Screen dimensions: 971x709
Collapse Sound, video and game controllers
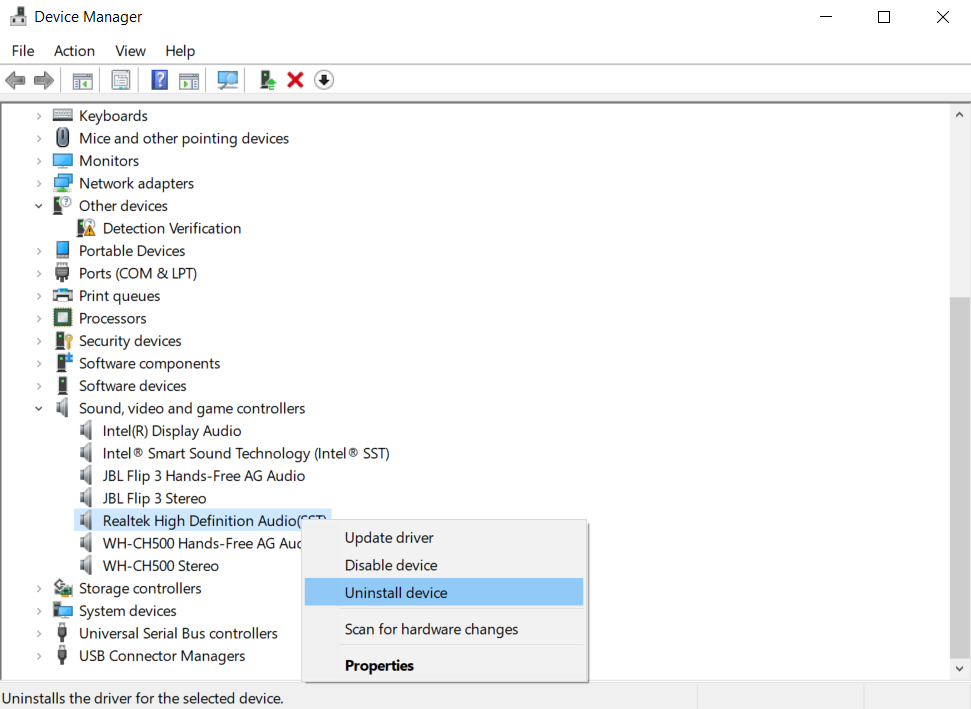(38, 408)
